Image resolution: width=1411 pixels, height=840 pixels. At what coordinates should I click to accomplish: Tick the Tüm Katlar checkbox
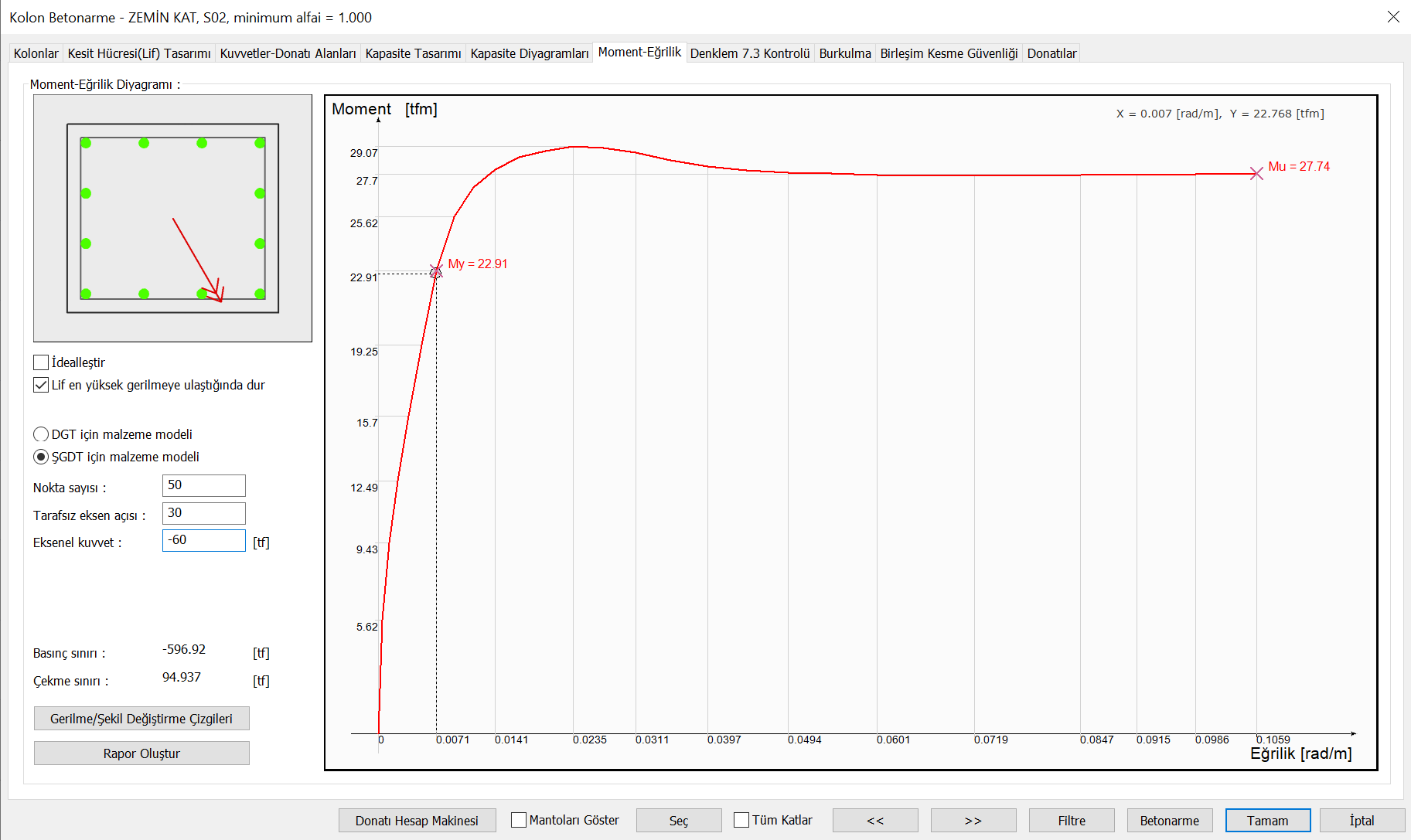tap(741, 820)
